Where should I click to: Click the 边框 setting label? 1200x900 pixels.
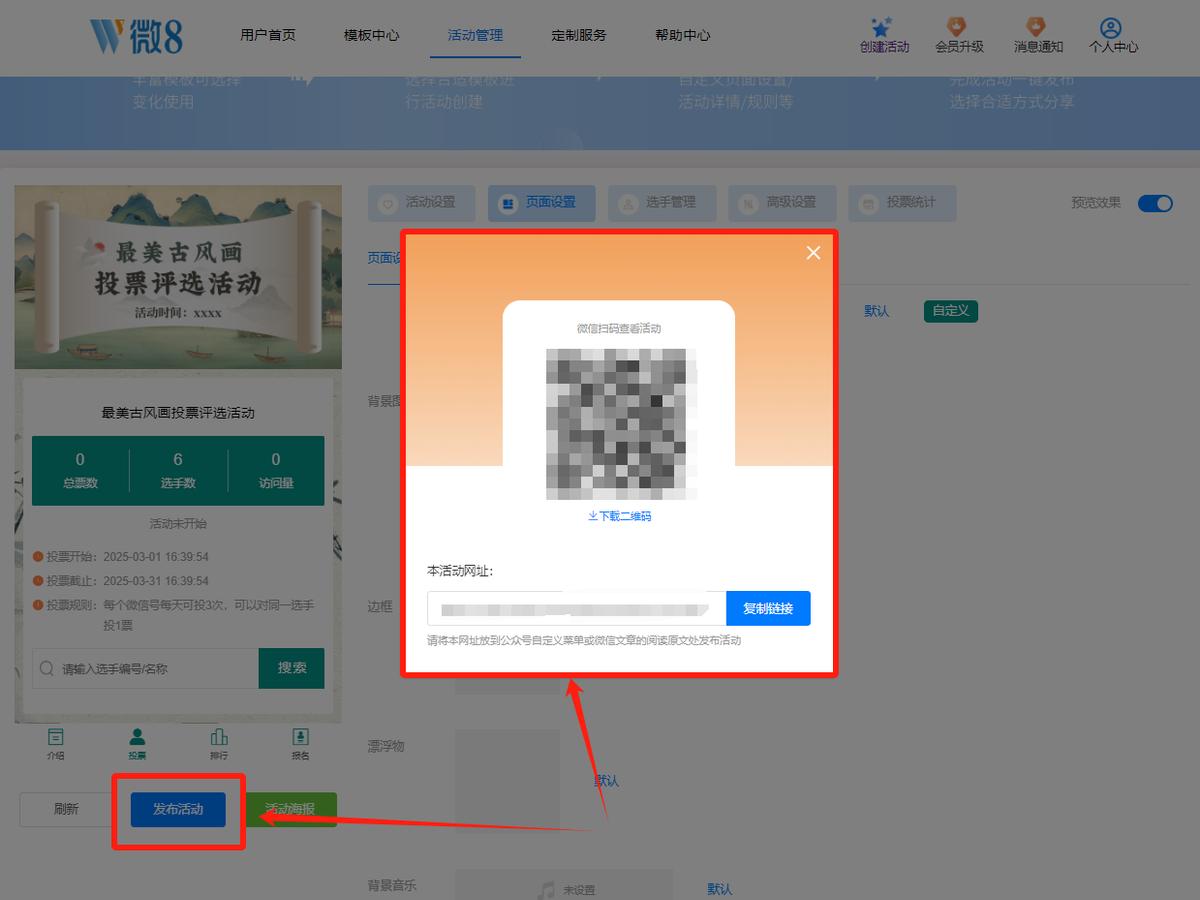pos(380,606)
